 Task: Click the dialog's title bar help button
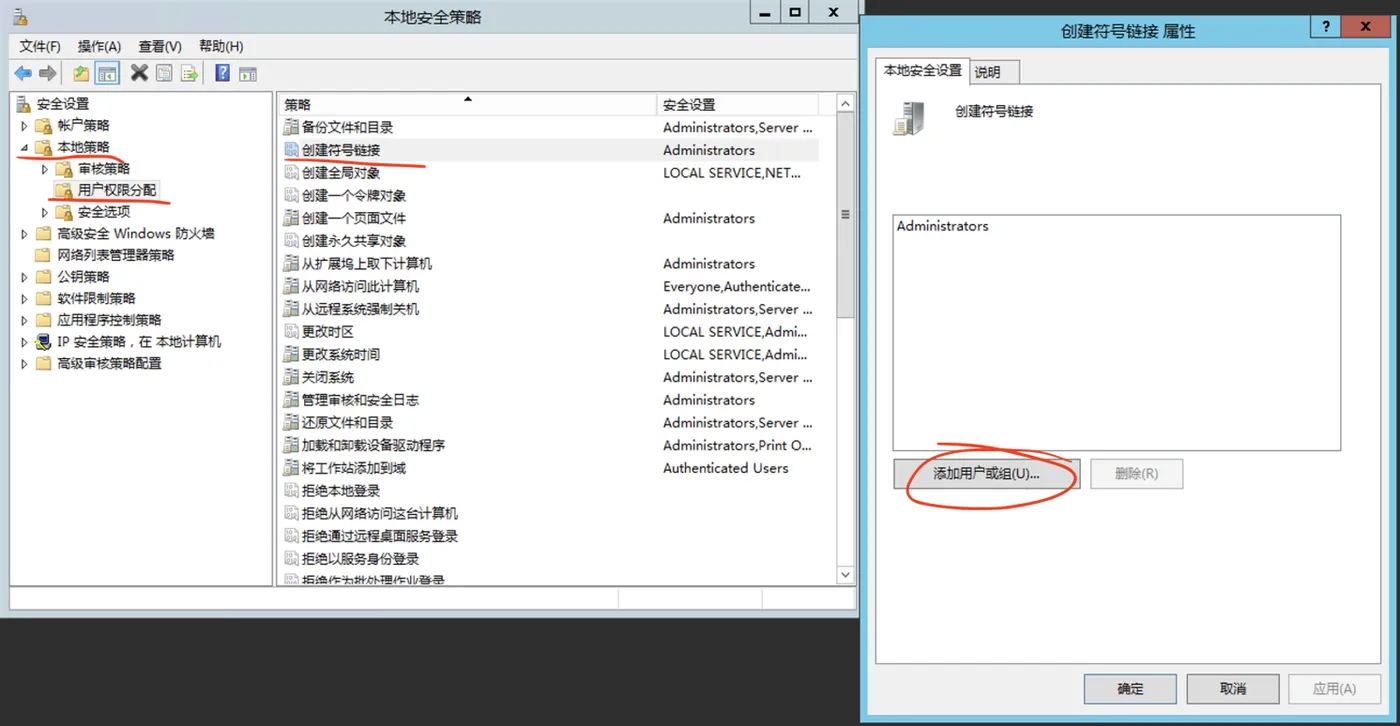point(1328,27)
